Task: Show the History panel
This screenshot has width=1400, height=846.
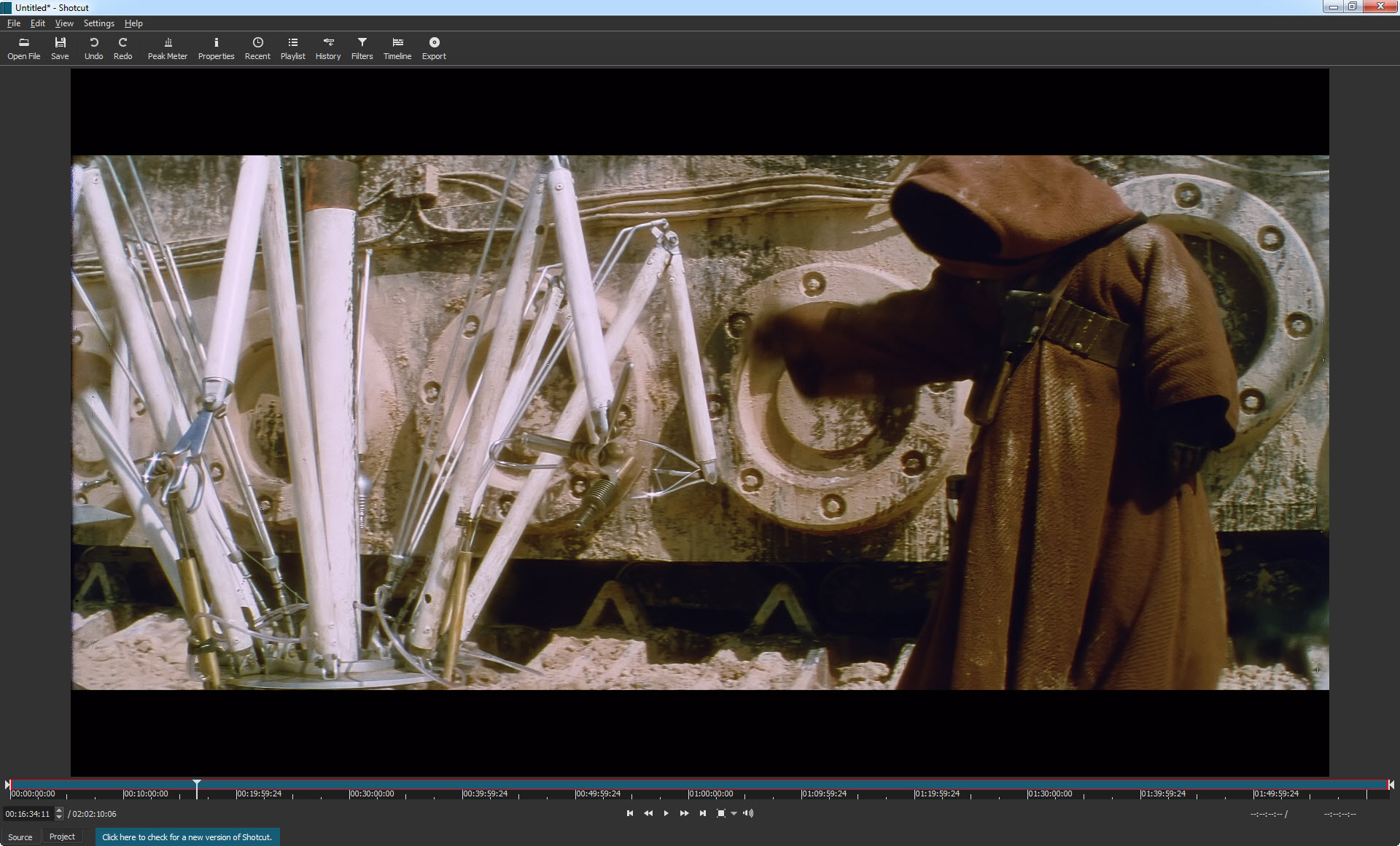Action: click(x=328, y=49)
